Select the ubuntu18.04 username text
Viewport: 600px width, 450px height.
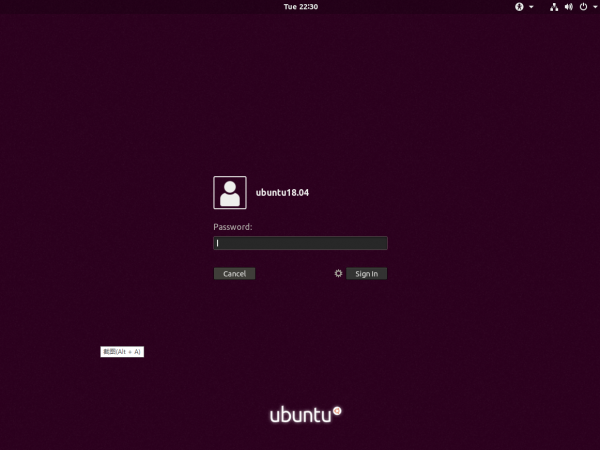282,192
